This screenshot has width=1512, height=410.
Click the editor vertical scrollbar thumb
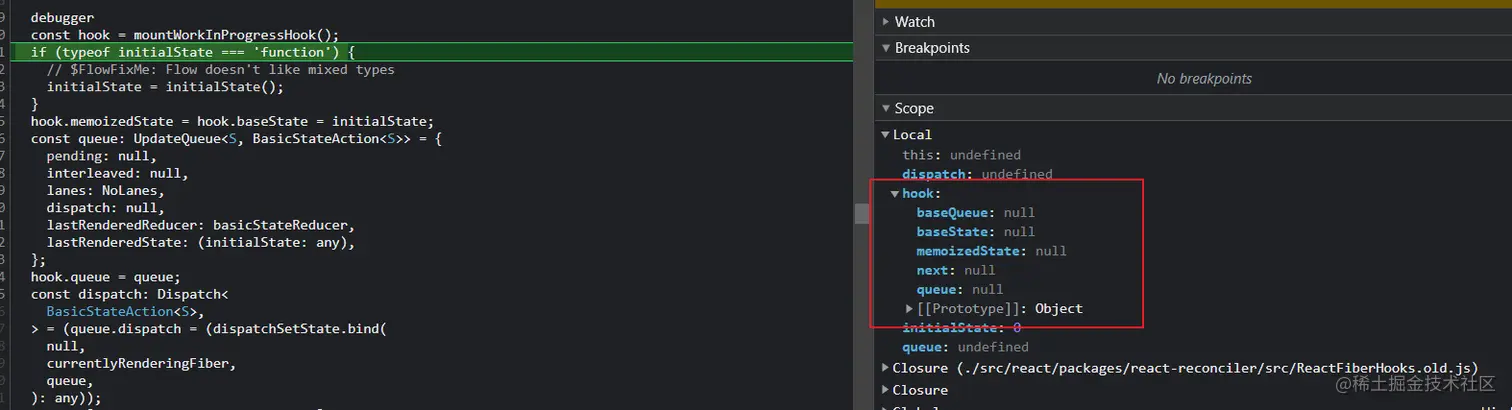[861, 213]
